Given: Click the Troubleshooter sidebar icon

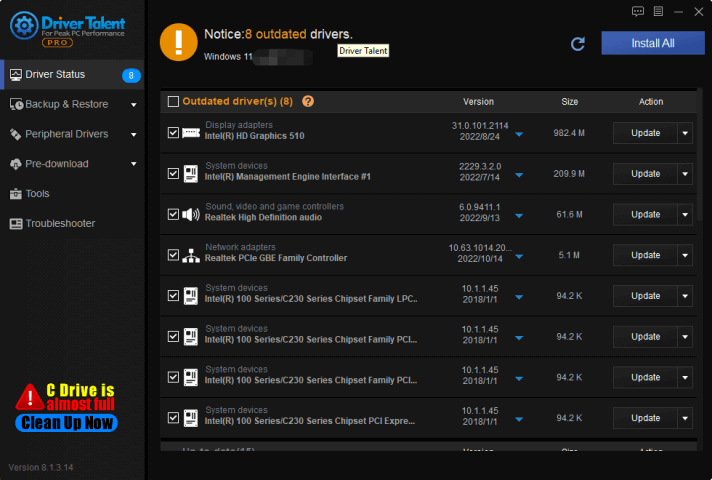Looking at the screenshot, I should click(16, 223).
